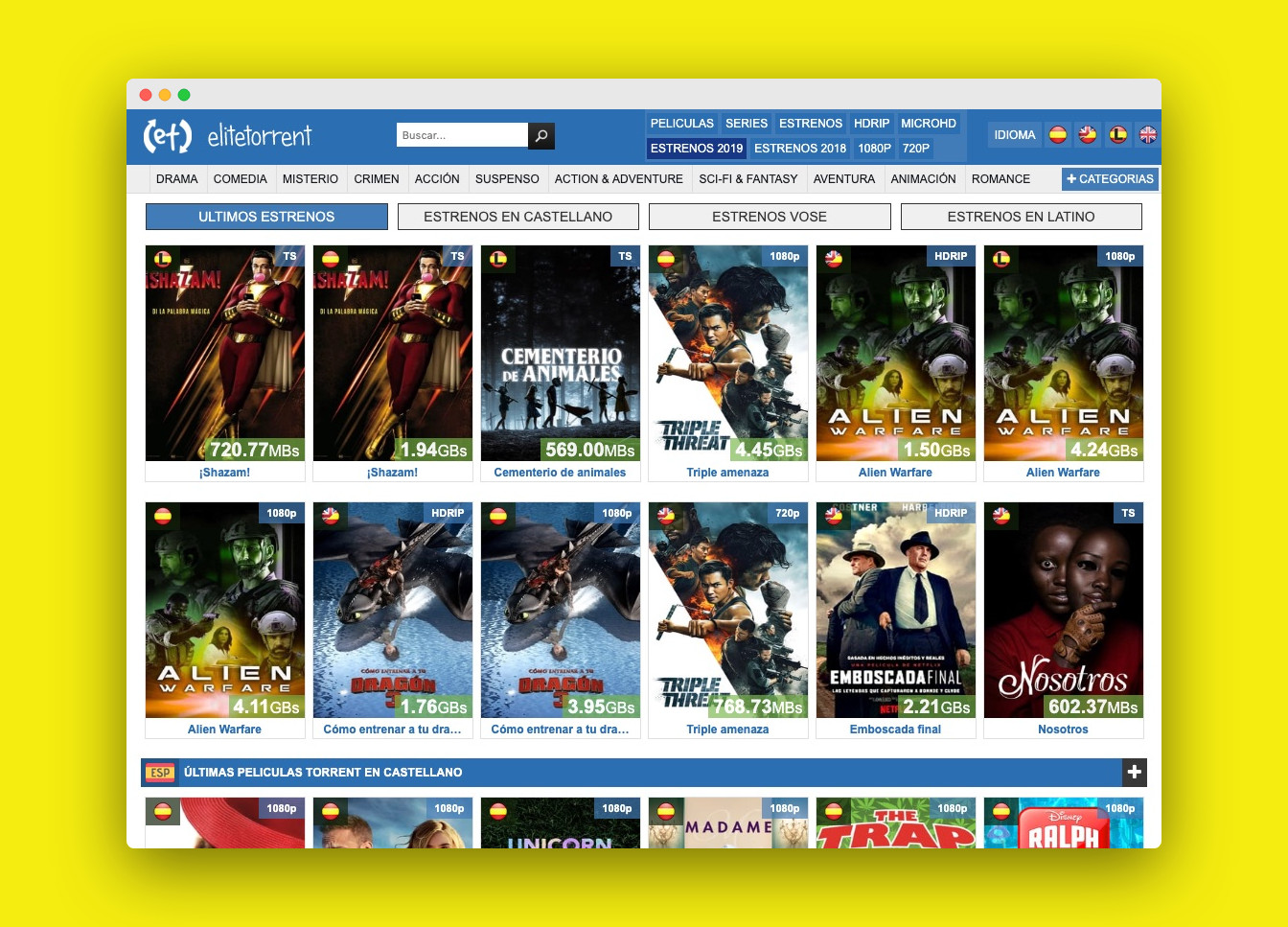Click the ESP badge in castellano section header
Viewport: 1288px width, 927px height.
160,773
